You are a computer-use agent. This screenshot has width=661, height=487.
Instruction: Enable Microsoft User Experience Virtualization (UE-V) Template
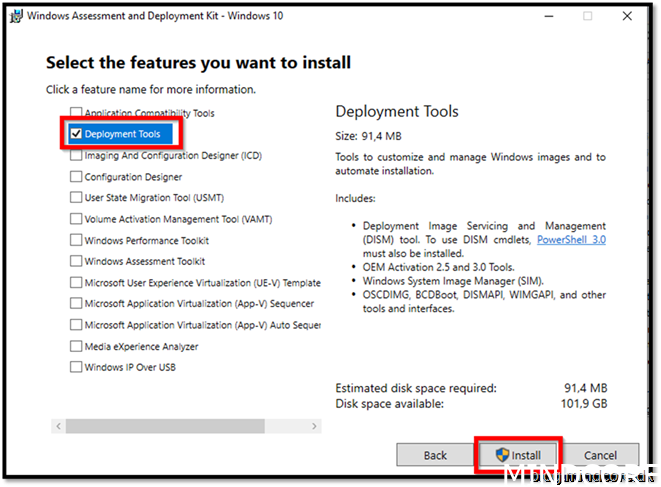[x=76, y=283]
